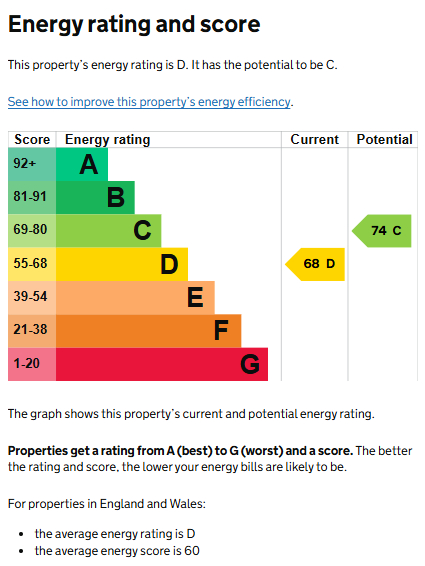Select the dark orange F rating bar
Screen dimensions: 425x566
click(149, 331)
